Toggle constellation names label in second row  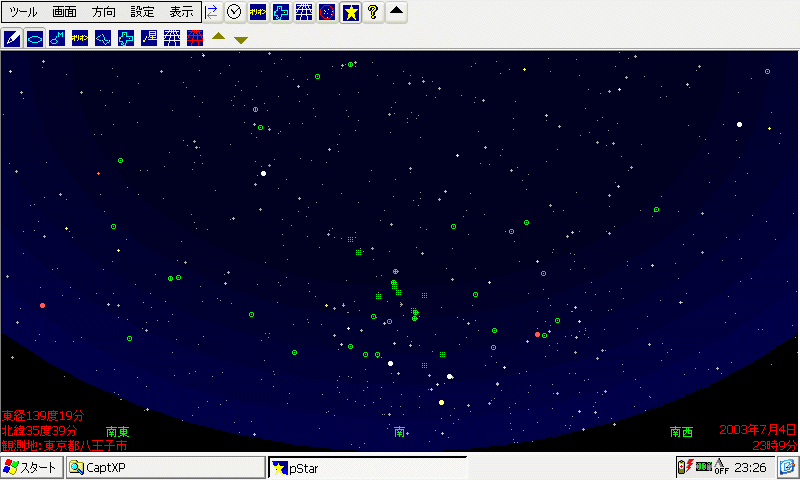[x=80, y=39]
